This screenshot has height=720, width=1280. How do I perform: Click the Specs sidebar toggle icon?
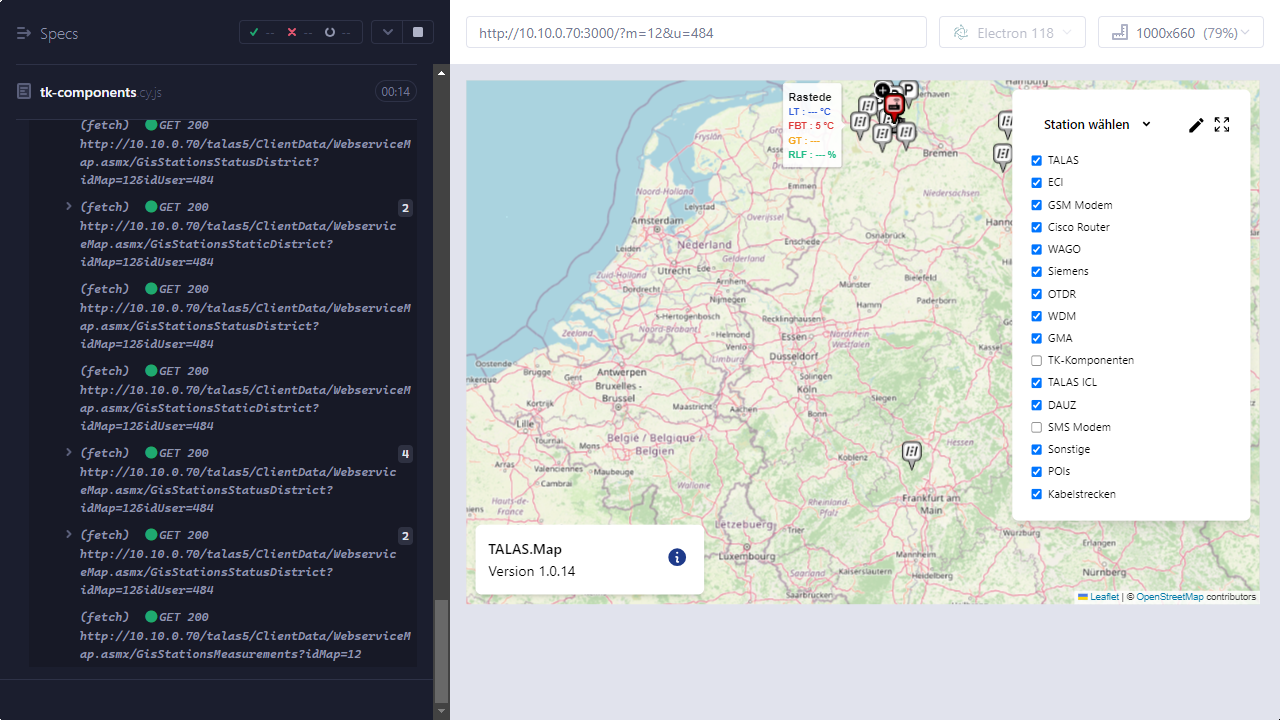click(24, 33)
